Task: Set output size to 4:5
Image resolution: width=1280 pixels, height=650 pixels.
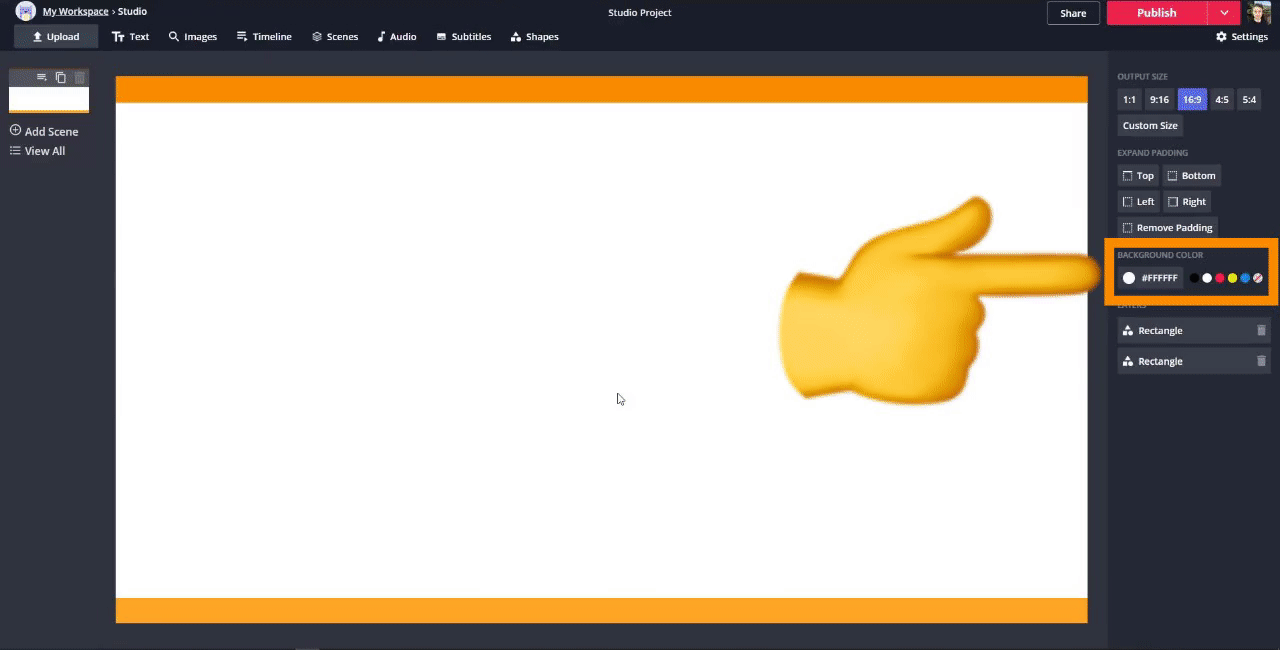Action: point(1222,100)
